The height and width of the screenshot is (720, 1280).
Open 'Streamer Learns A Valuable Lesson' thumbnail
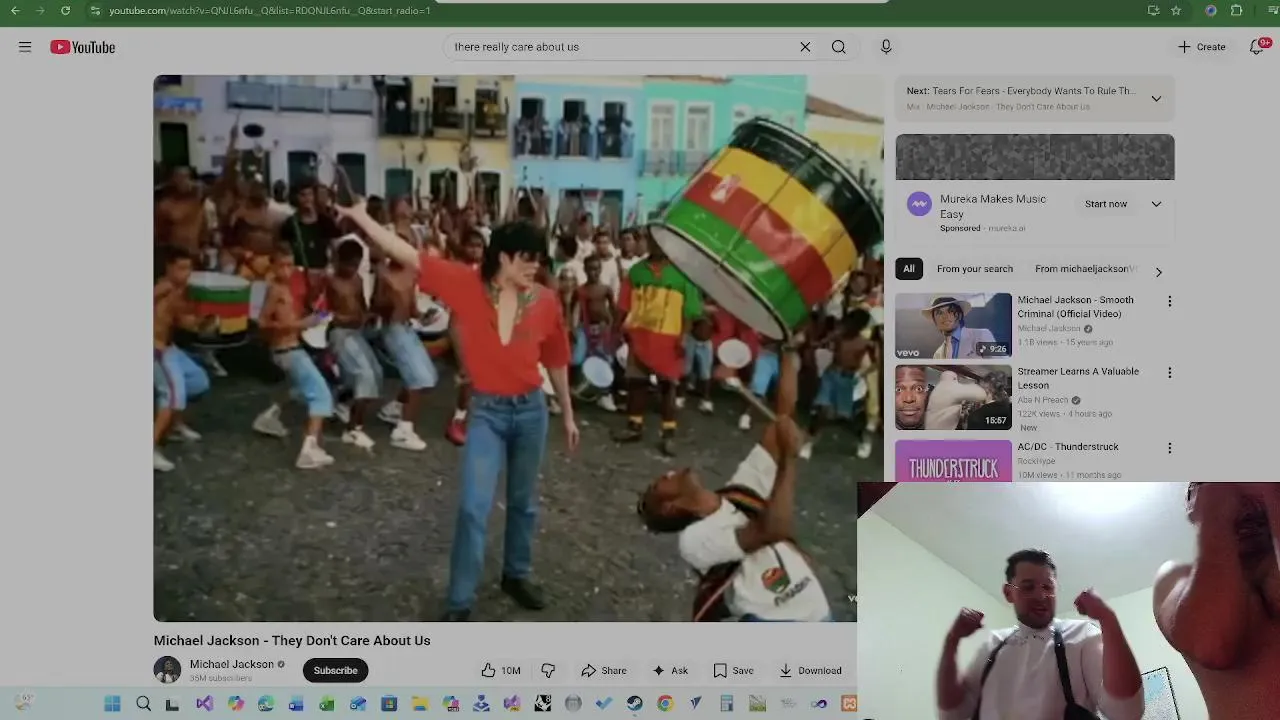(x=953, y=397)
